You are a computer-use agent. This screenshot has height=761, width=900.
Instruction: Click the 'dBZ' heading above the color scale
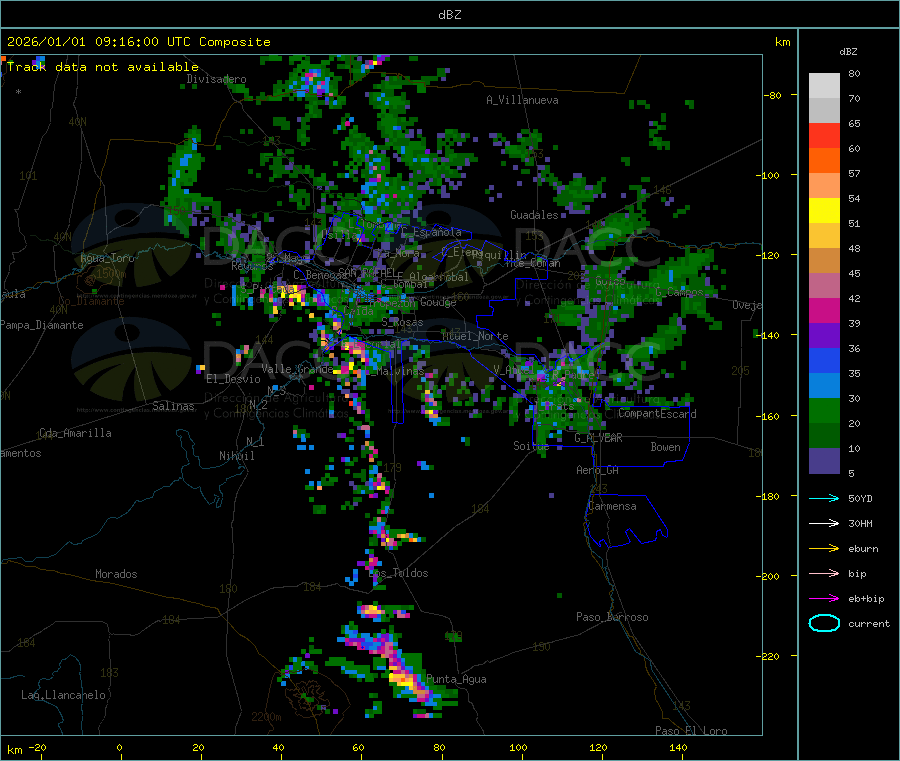pos(848,52)
